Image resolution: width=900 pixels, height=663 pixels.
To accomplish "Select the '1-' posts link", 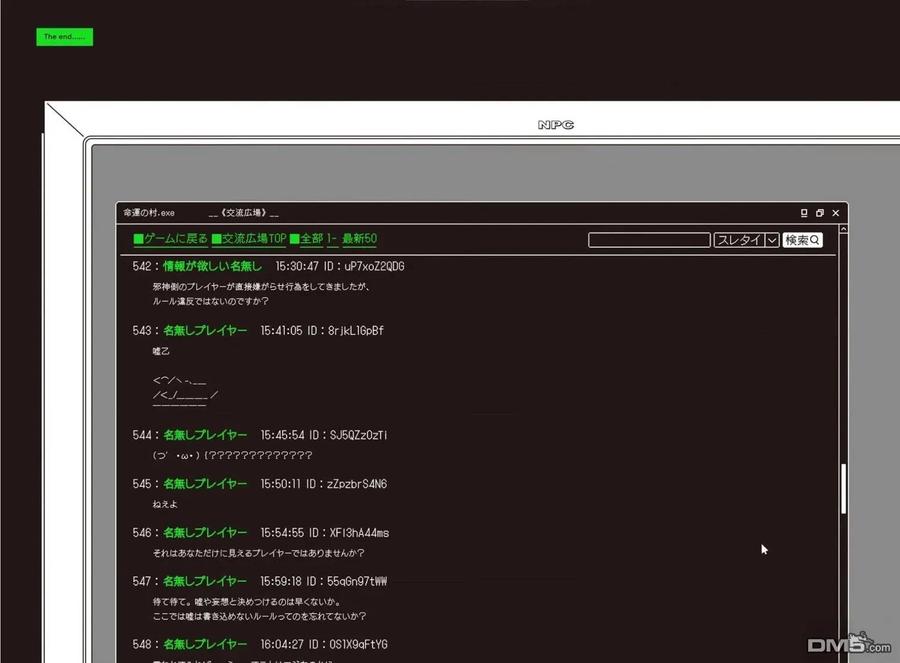I will (x=332, y=239).
